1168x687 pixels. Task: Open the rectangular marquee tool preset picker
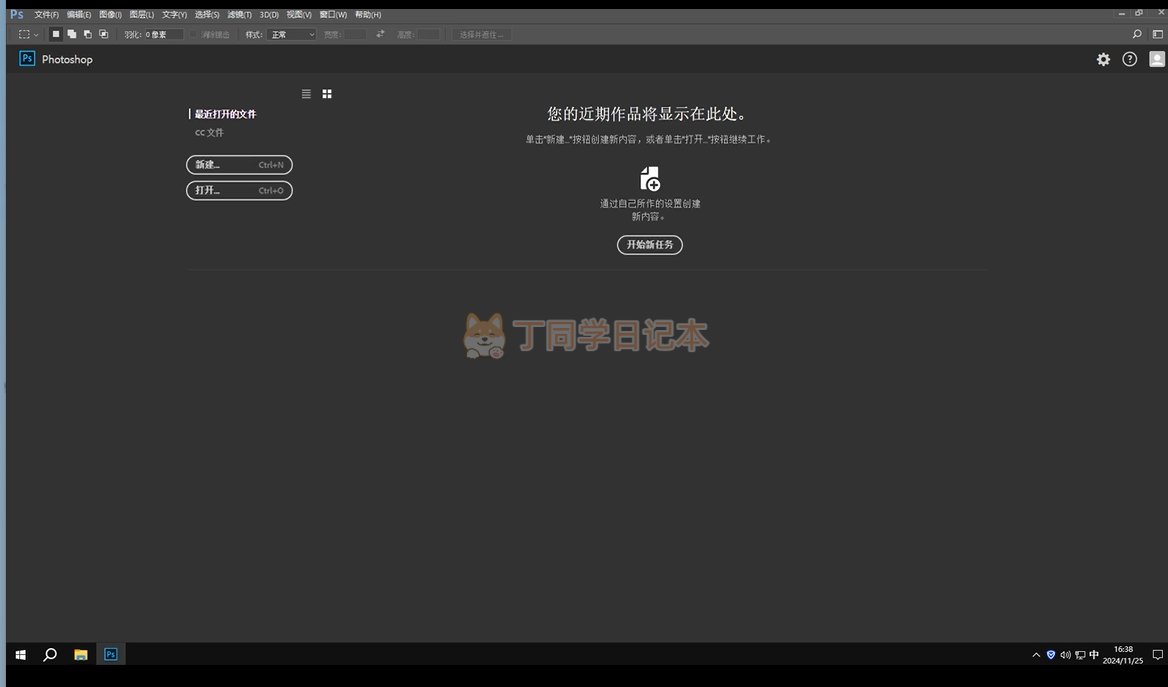point(28,34)
